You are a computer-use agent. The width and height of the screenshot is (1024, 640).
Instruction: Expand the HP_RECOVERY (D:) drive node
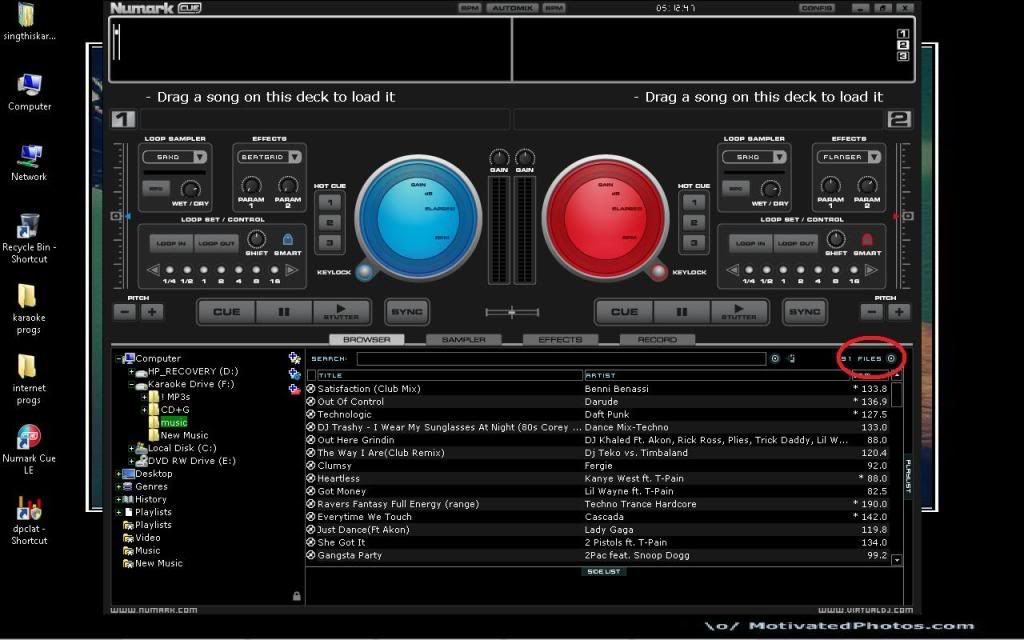coord(131,372)
